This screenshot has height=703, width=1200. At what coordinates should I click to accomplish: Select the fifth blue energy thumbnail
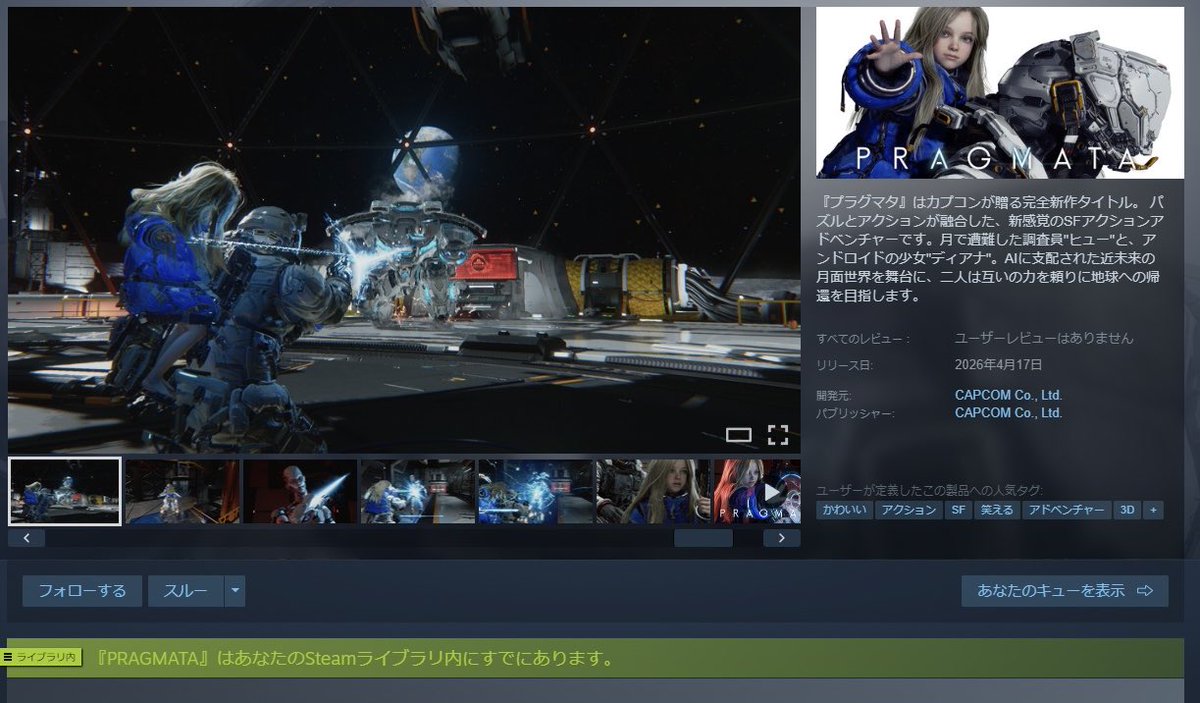click(535, 492)
